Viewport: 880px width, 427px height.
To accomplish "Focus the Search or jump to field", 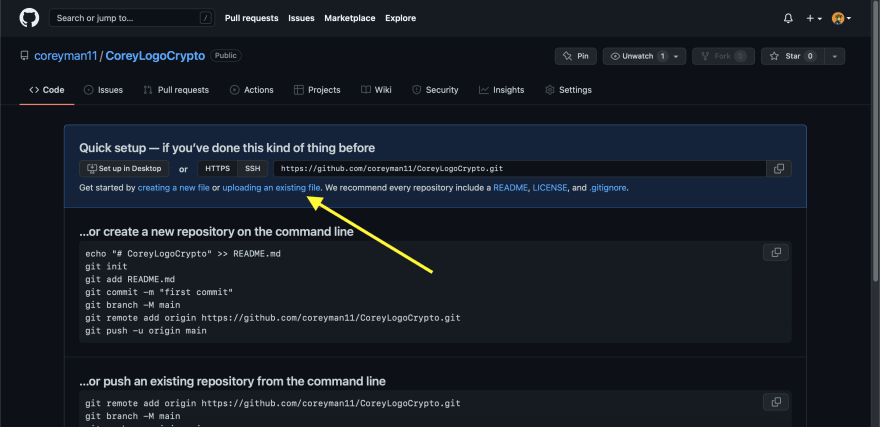I will [x=131, y=18].
